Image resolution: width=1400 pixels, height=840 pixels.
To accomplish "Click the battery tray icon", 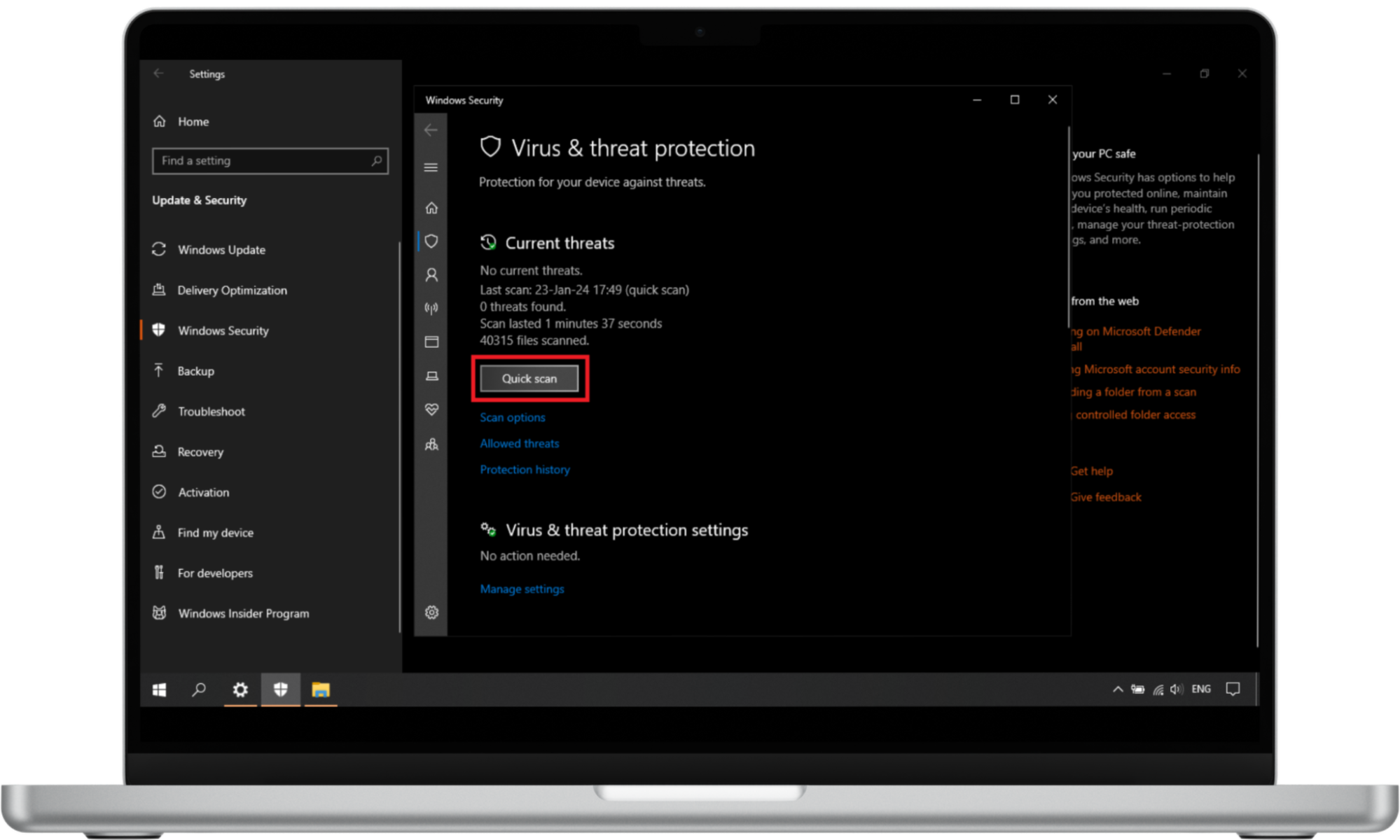I will (x=1138, y=689).
